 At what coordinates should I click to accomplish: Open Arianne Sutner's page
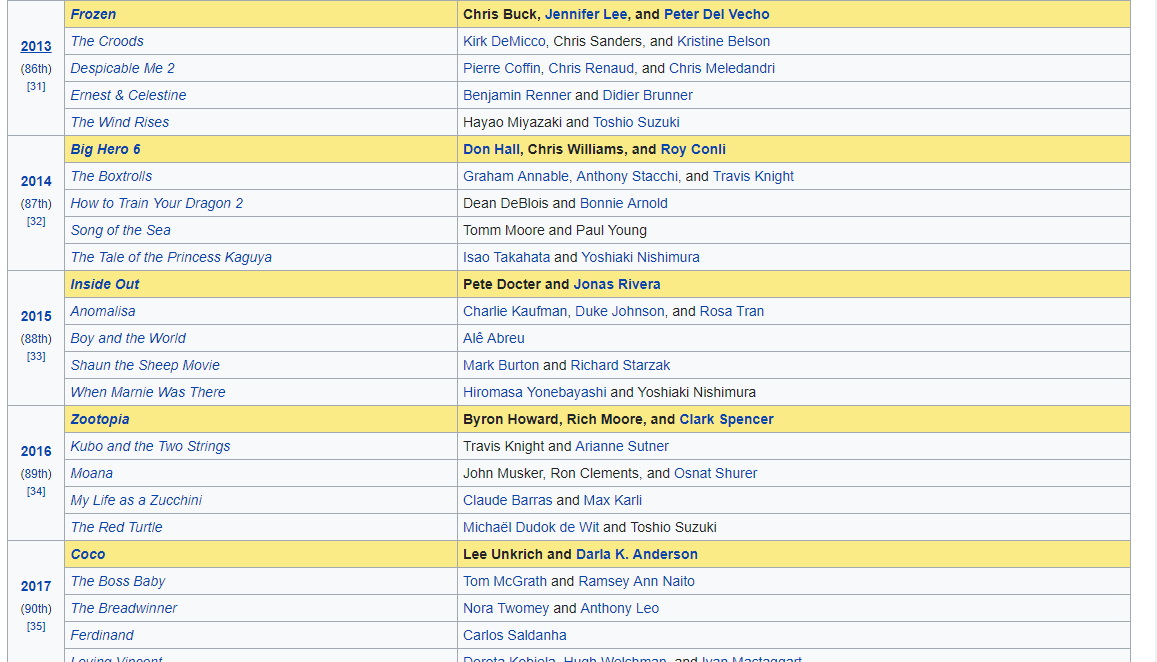coord(622,446)
